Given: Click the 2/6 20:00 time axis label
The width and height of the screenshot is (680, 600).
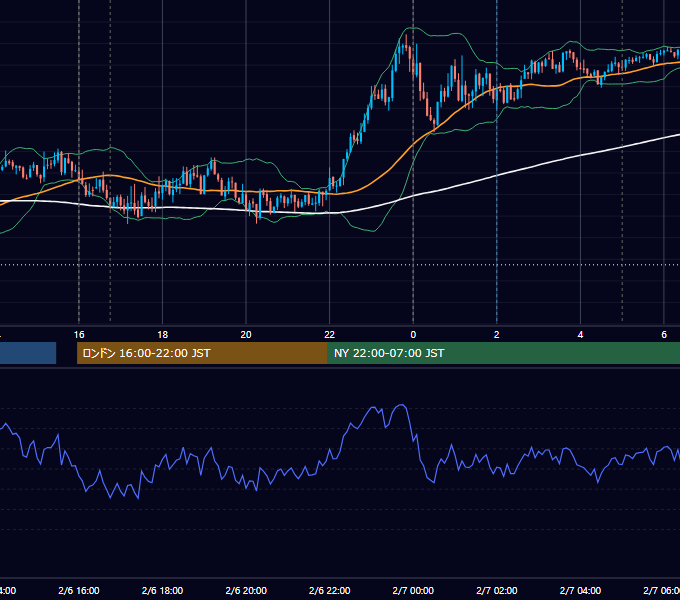Looking at the screenshot, I should point(246,590).
